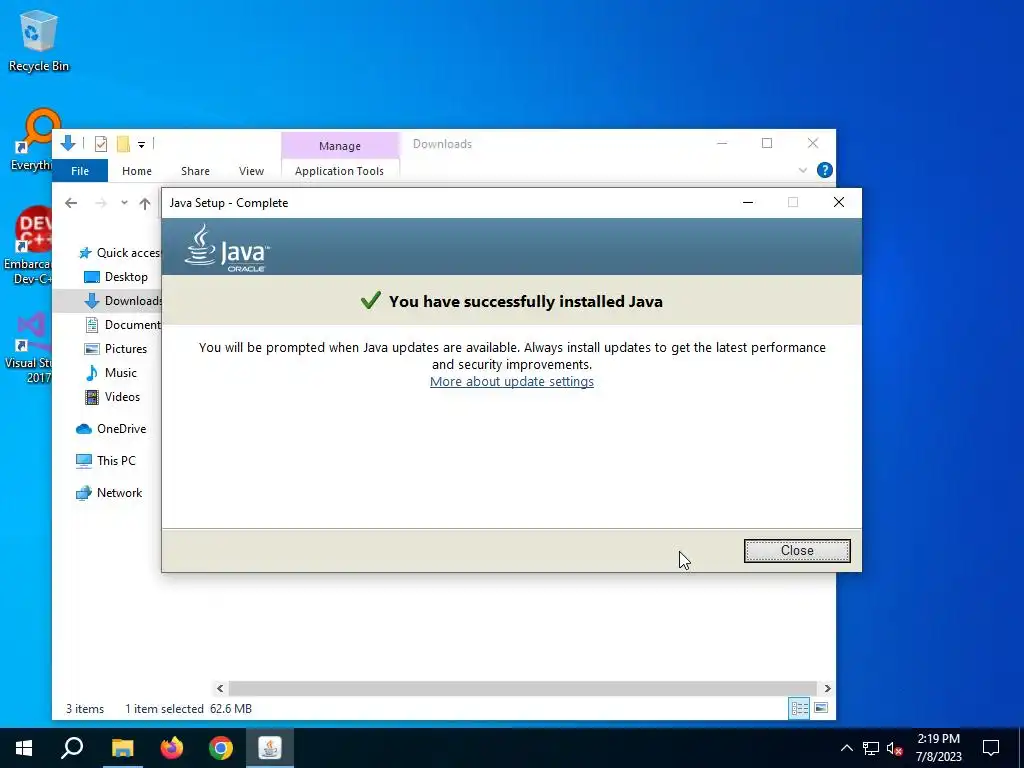Image resolution: width=1024 pixels, height=768 pixels.
Task: Click the Explorer horizontal scrollbar track
Action: 522,688
